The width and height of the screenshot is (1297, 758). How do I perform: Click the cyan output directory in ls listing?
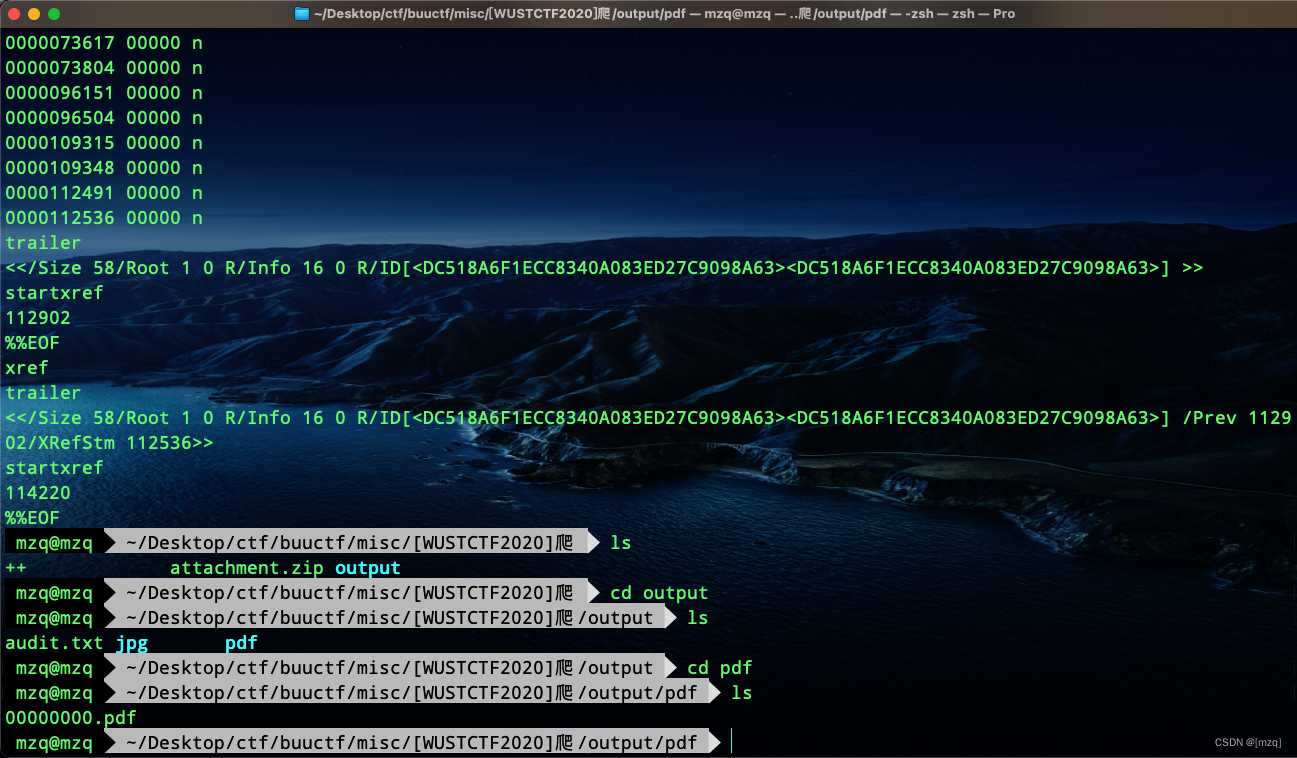pos(367,568)
